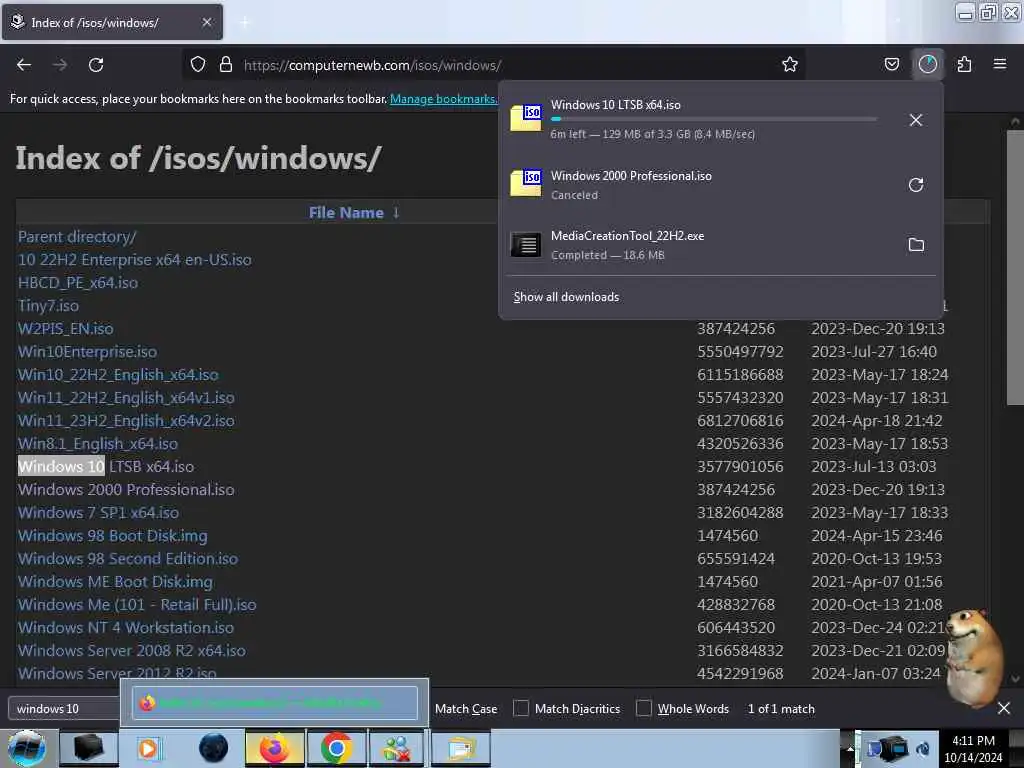Click file size value 6812706816
The image size is (1024, 768).
(740, 421)
